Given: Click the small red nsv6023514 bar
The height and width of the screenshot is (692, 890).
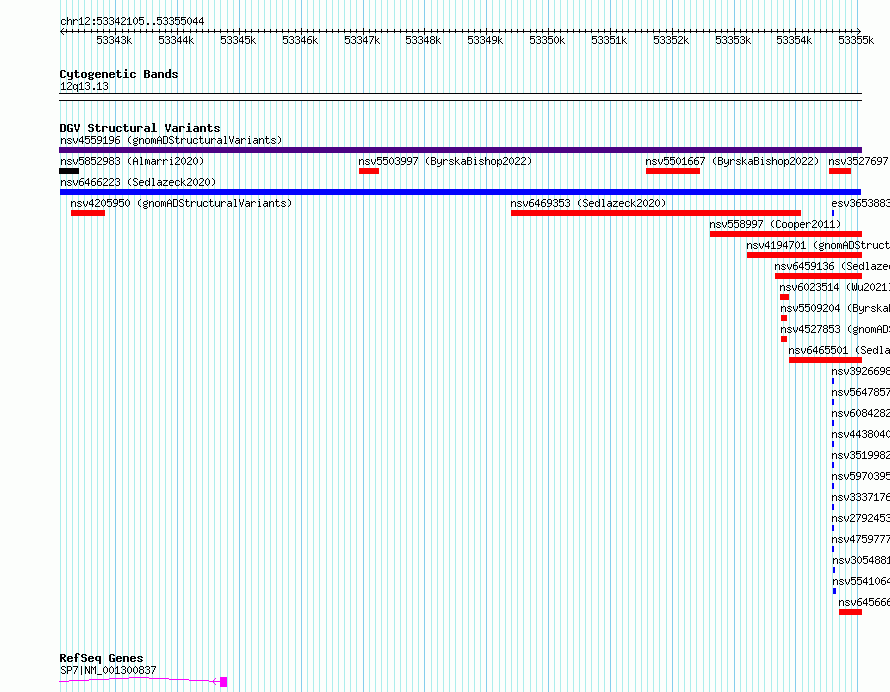Looking at the screenshot, I should tap(784, 297).
